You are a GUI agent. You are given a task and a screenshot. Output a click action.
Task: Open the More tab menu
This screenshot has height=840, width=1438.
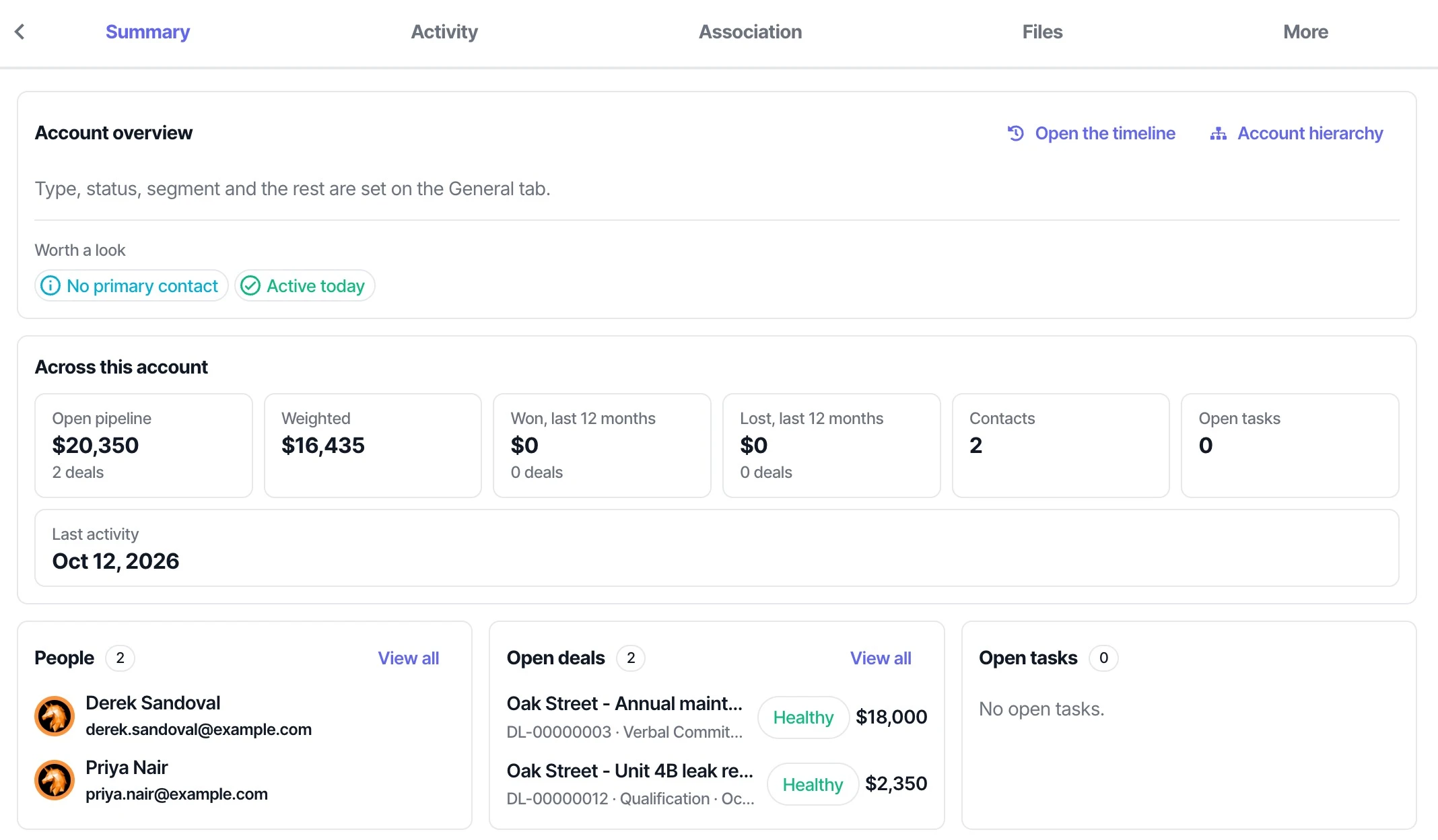[x=1305, y=32]
